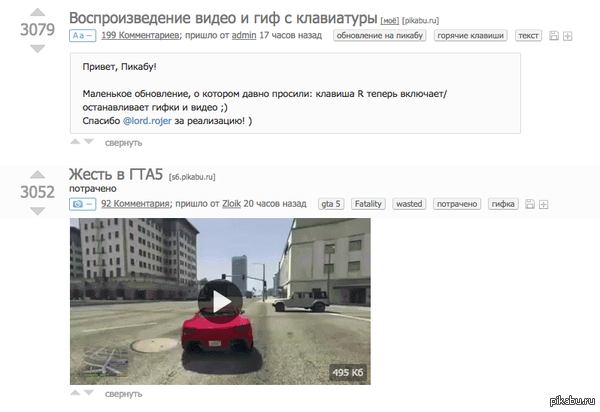Save the keyboard playback post with floppy icon
Viewport: 600px width, 412px height.
pos(554,36)
